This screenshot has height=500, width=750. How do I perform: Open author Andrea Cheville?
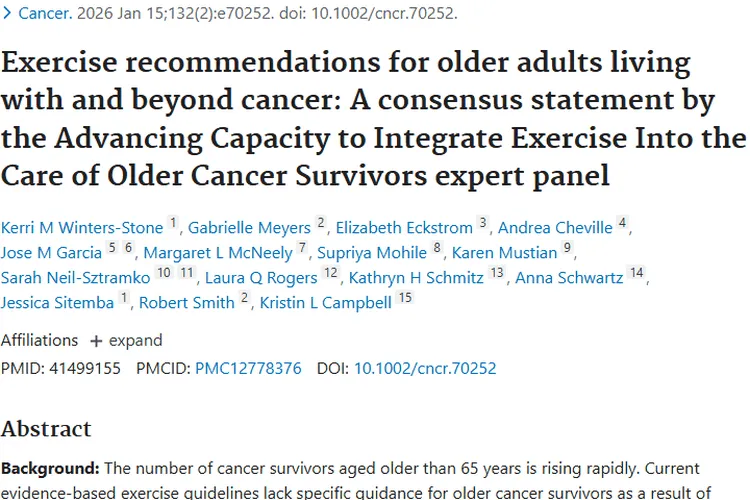click(x=555, y=228)
